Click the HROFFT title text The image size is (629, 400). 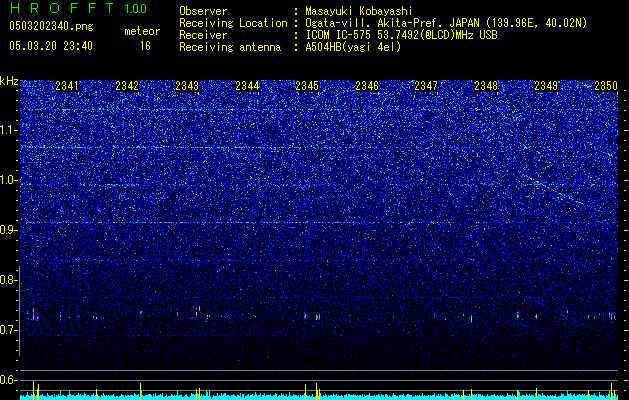coord(62,8)
